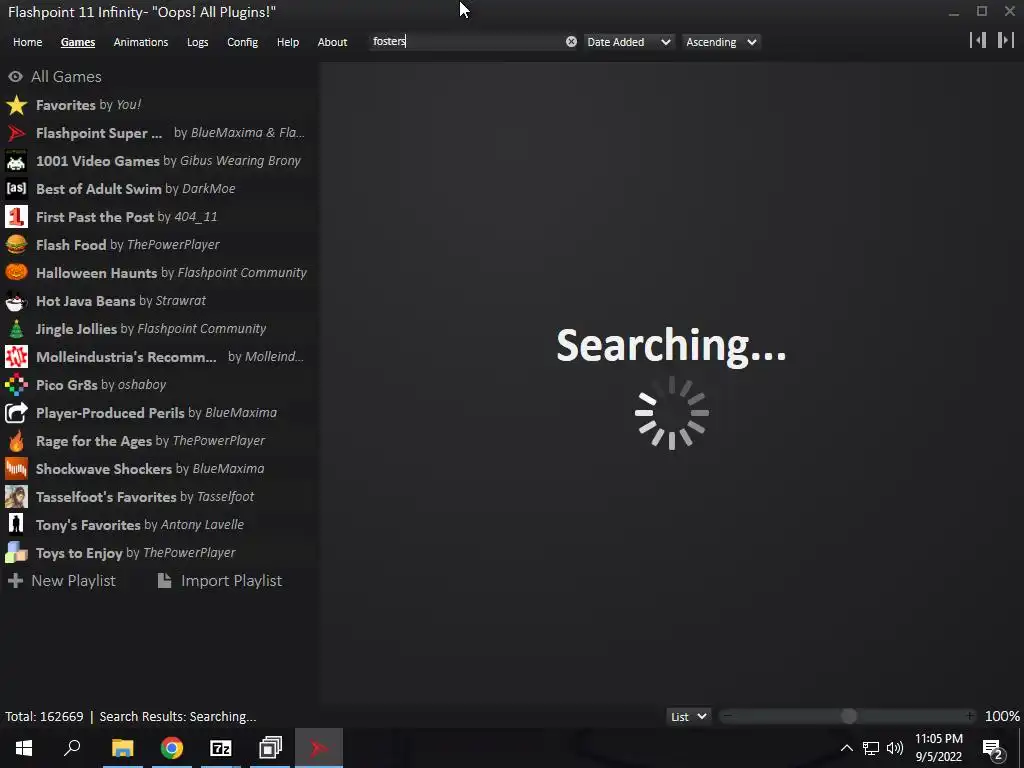Select Flash Food by ThePowerPlayer text
The height and width of the screenshot is (768, 1024).
(x=128, y=245)
